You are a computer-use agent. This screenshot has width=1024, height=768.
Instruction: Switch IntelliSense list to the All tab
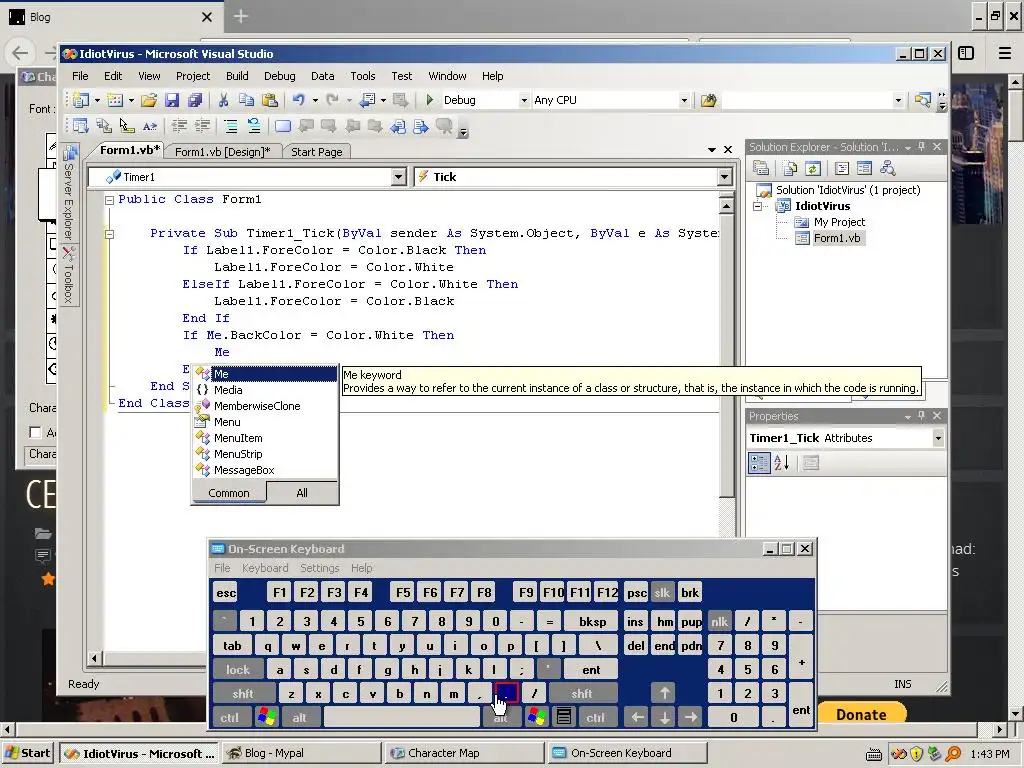pyautogui.click(x=302, y=493)
